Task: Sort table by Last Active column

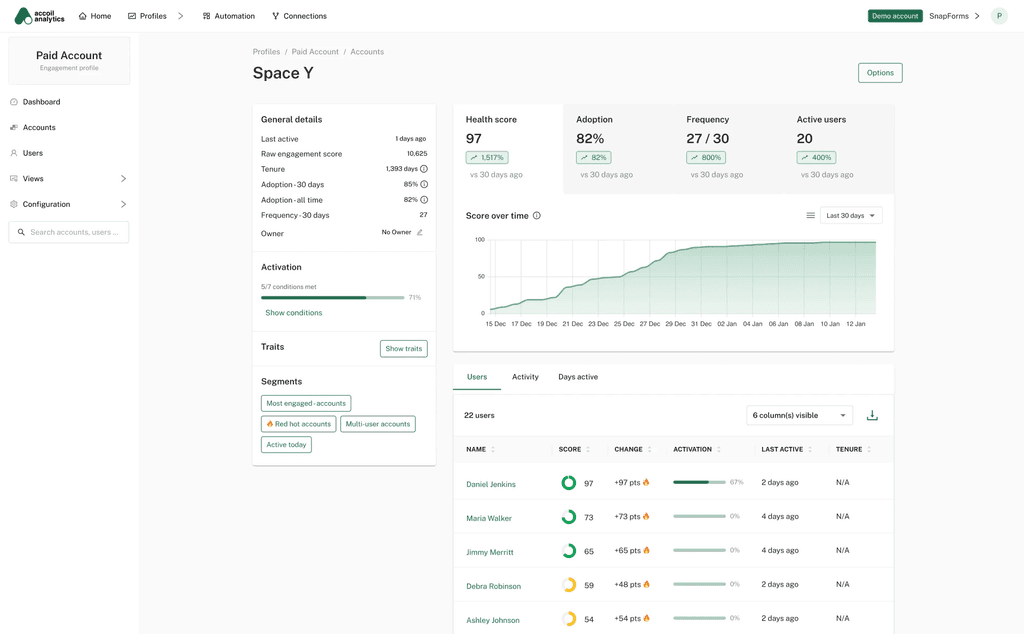Action: point(786,449)
